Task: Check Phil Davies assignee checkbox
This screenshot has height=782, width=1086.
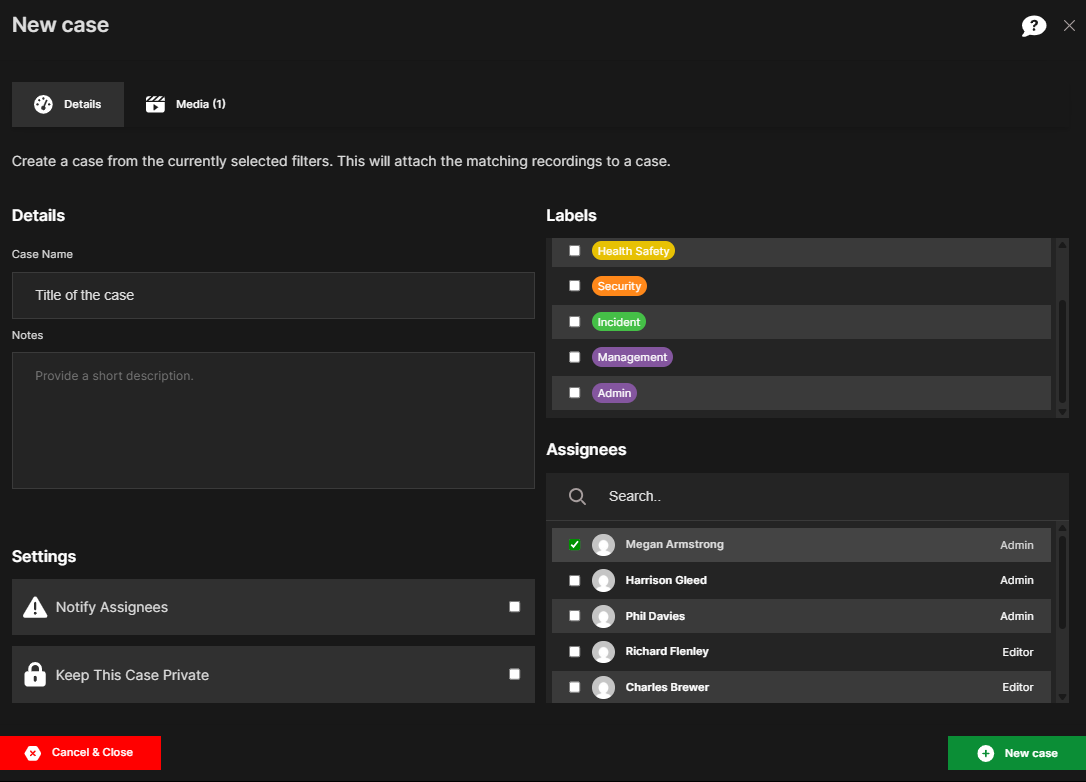Action: coord(574,616)
